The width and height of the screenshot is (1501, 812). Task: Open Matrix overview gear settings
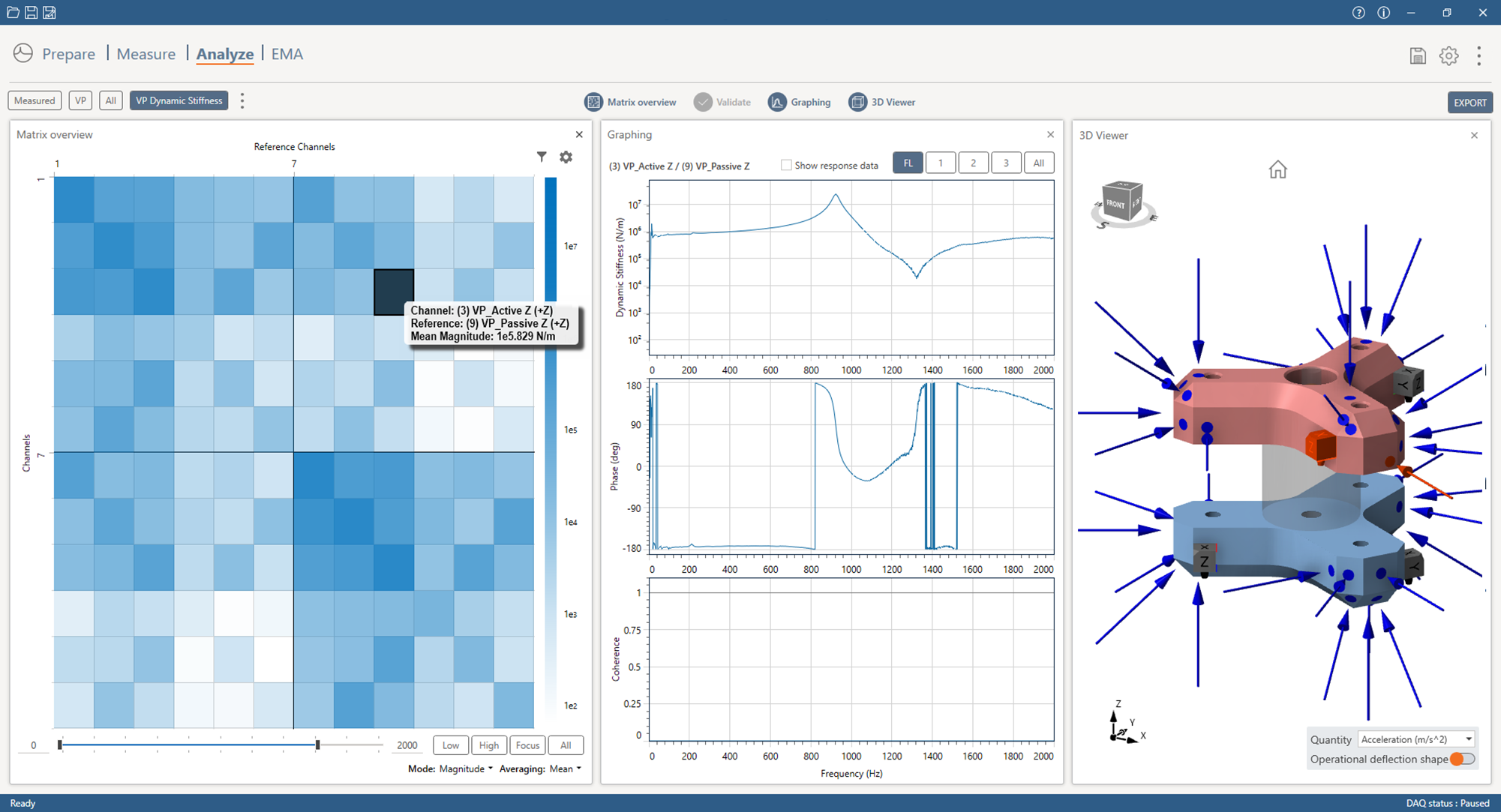tap(566, 157)
